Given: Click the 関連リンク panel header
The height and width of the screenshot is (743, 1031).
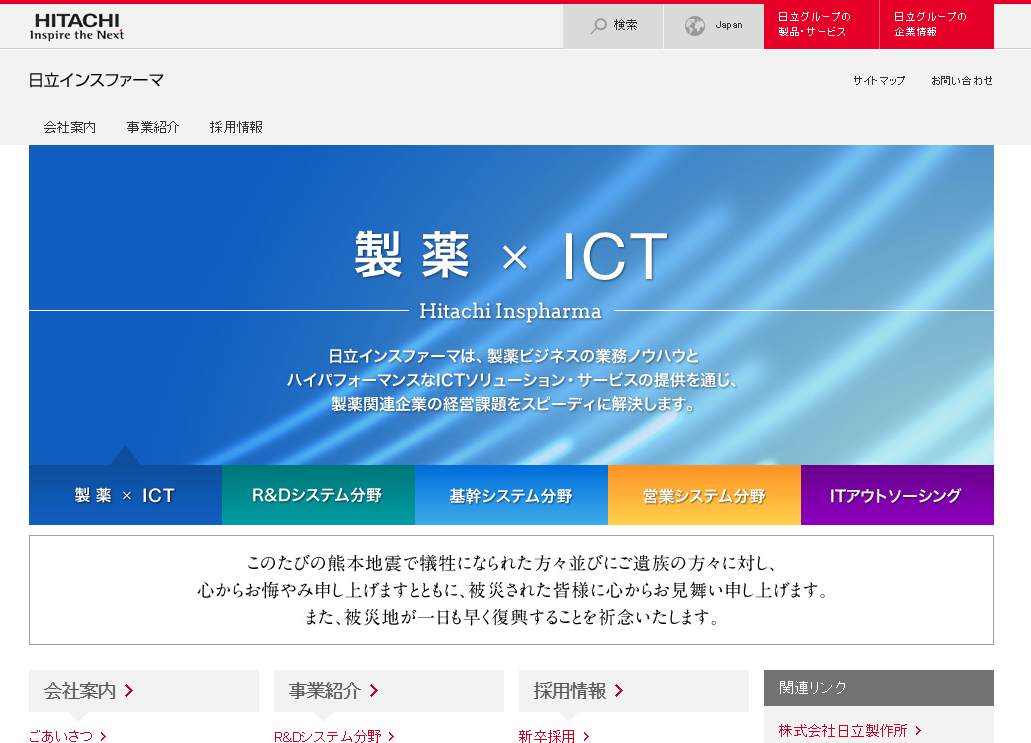Looking at the screenshot, I should (x=878, y=688).
